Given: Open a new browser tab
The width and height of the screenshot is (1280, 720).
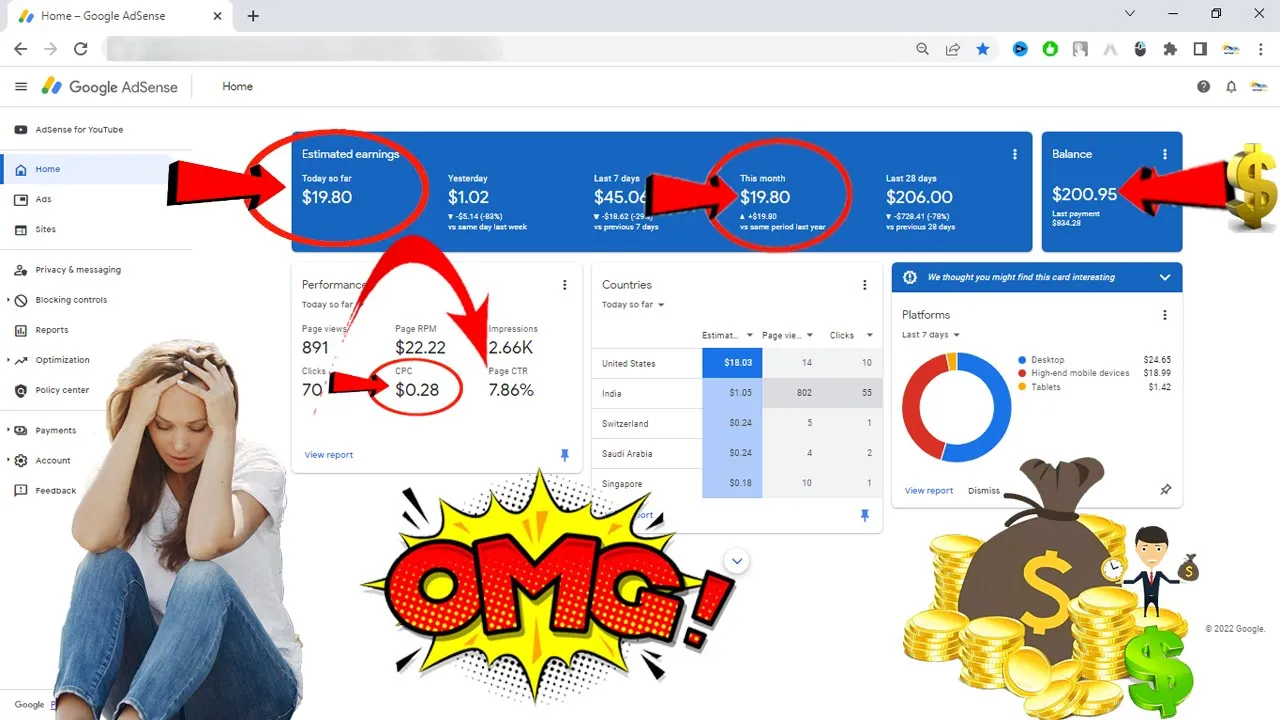Looking at the screenshot, I should click(253, 16).
